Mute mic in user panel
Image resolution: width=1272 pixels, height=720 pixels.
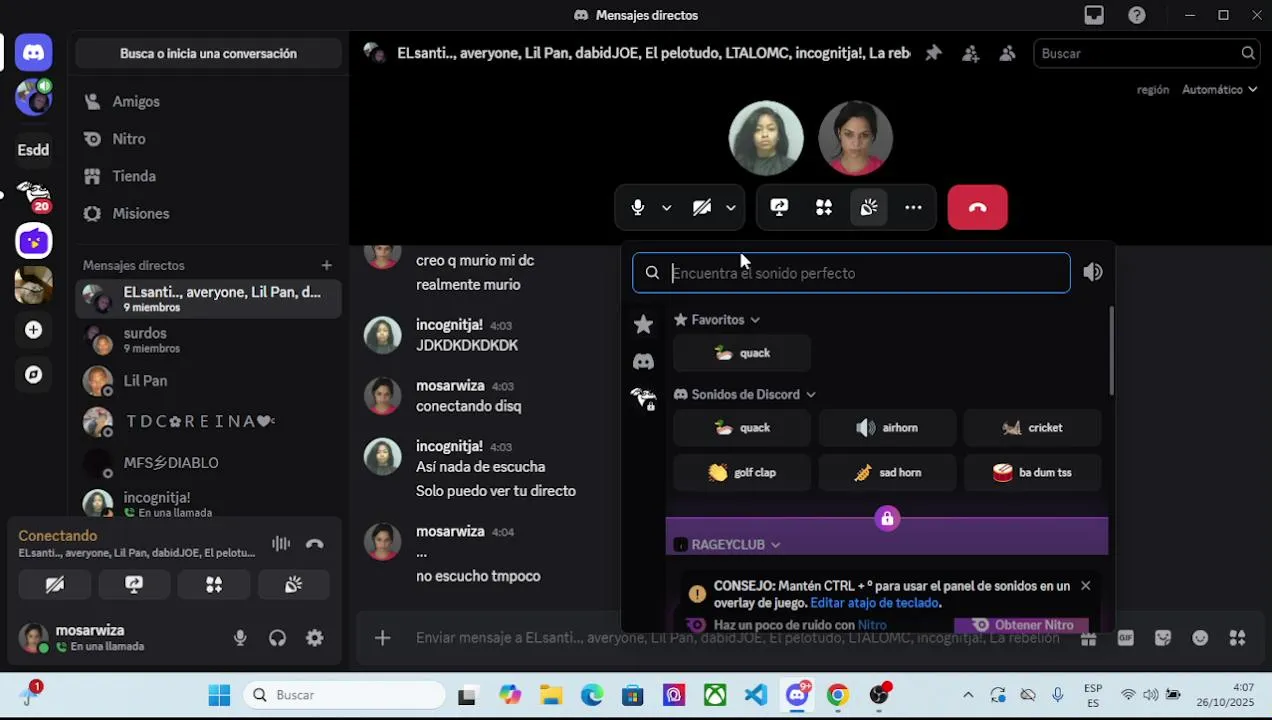[240, 638]
